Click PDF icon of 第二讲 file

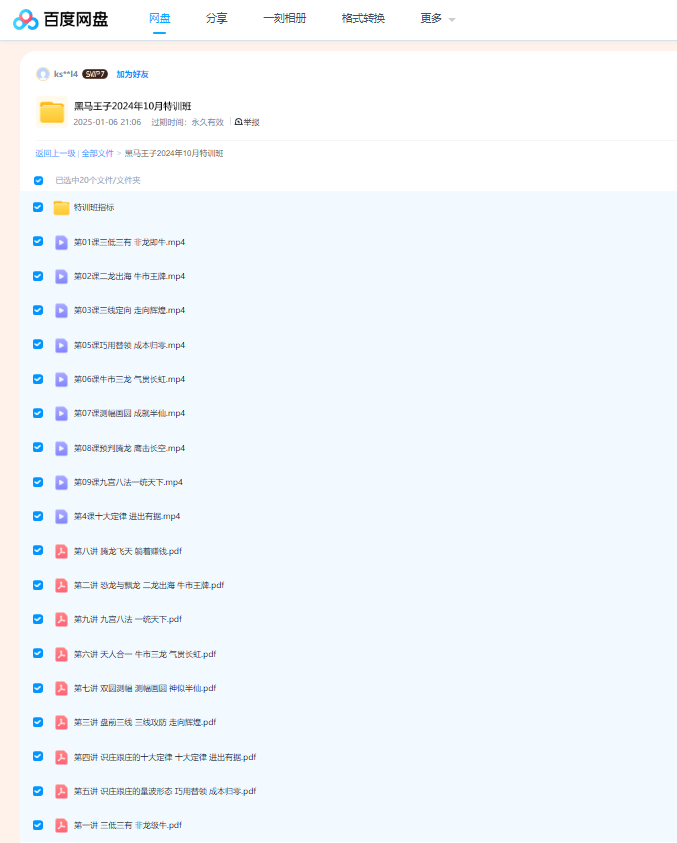point(61,585)
